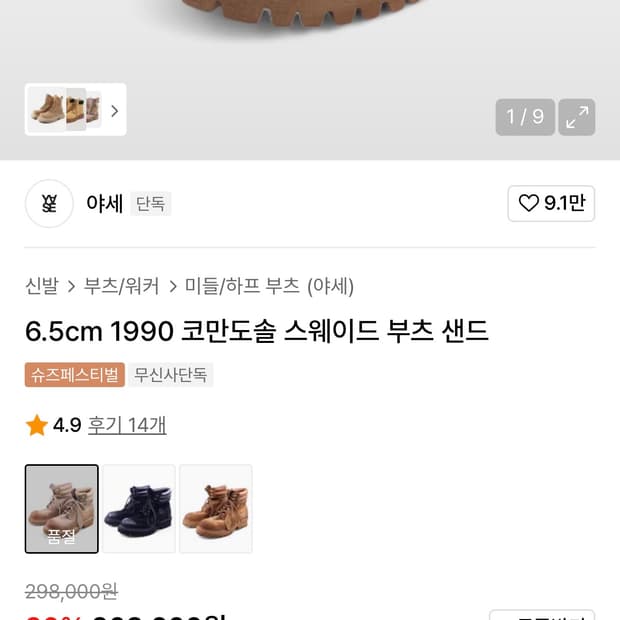Click the 6.5cm 1990 코만도솔 product title

257,331
